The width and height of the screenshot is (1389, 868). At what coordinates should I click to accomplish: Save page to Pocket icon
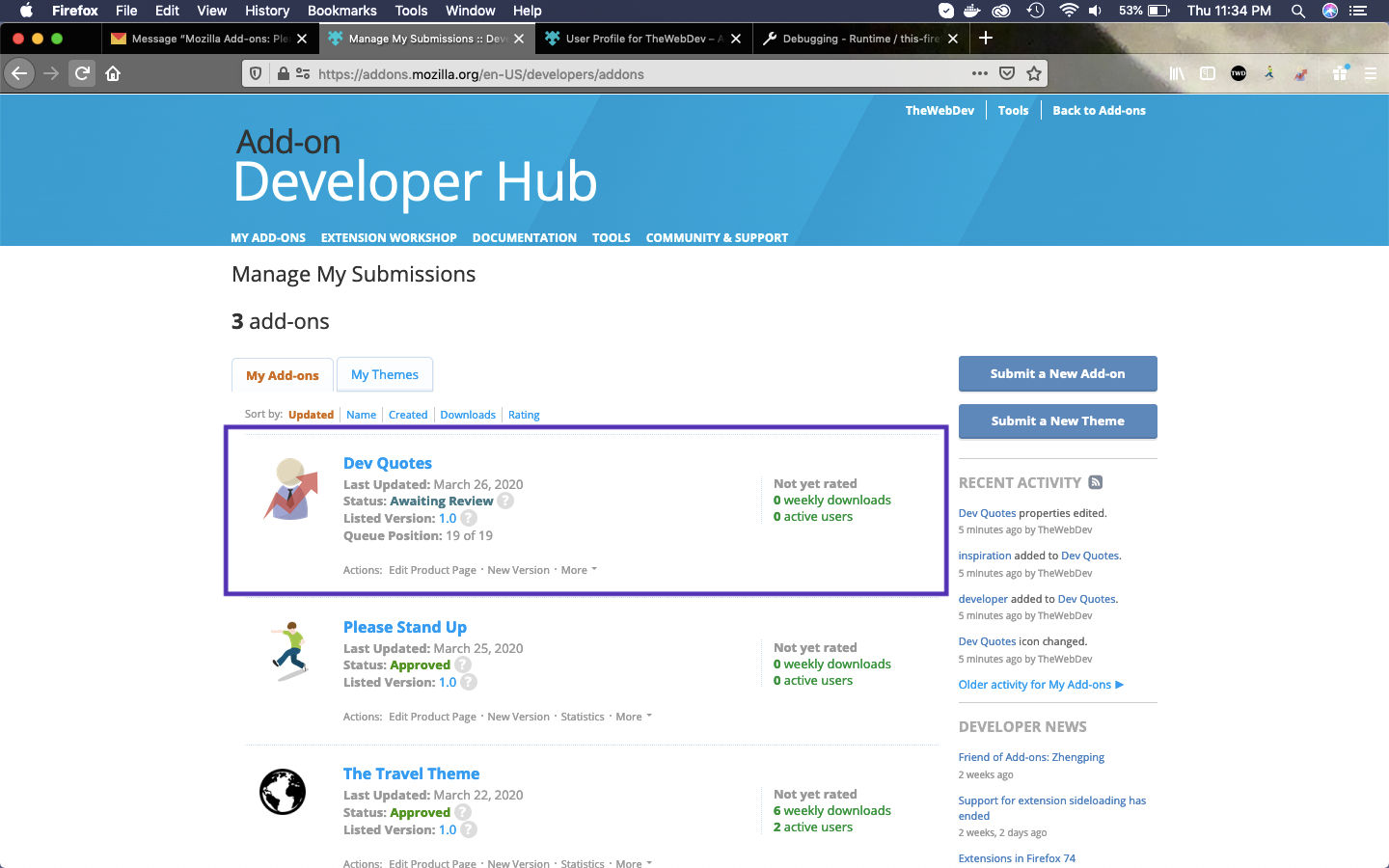1007,73
